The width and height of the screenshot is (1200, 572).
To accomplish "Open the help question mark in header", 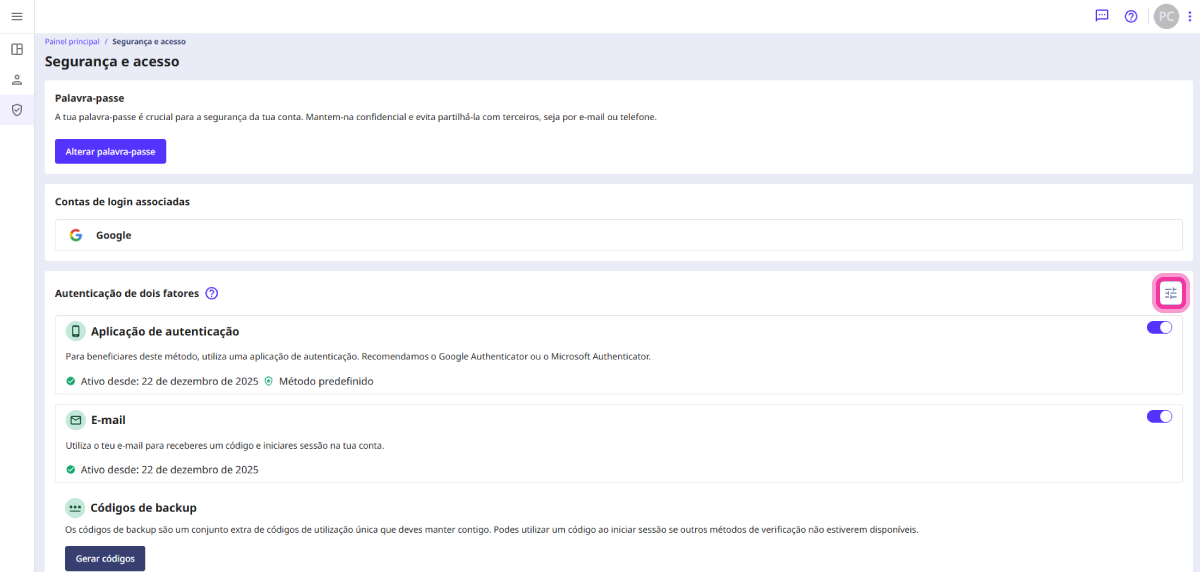I will (x=1131, y=16).
